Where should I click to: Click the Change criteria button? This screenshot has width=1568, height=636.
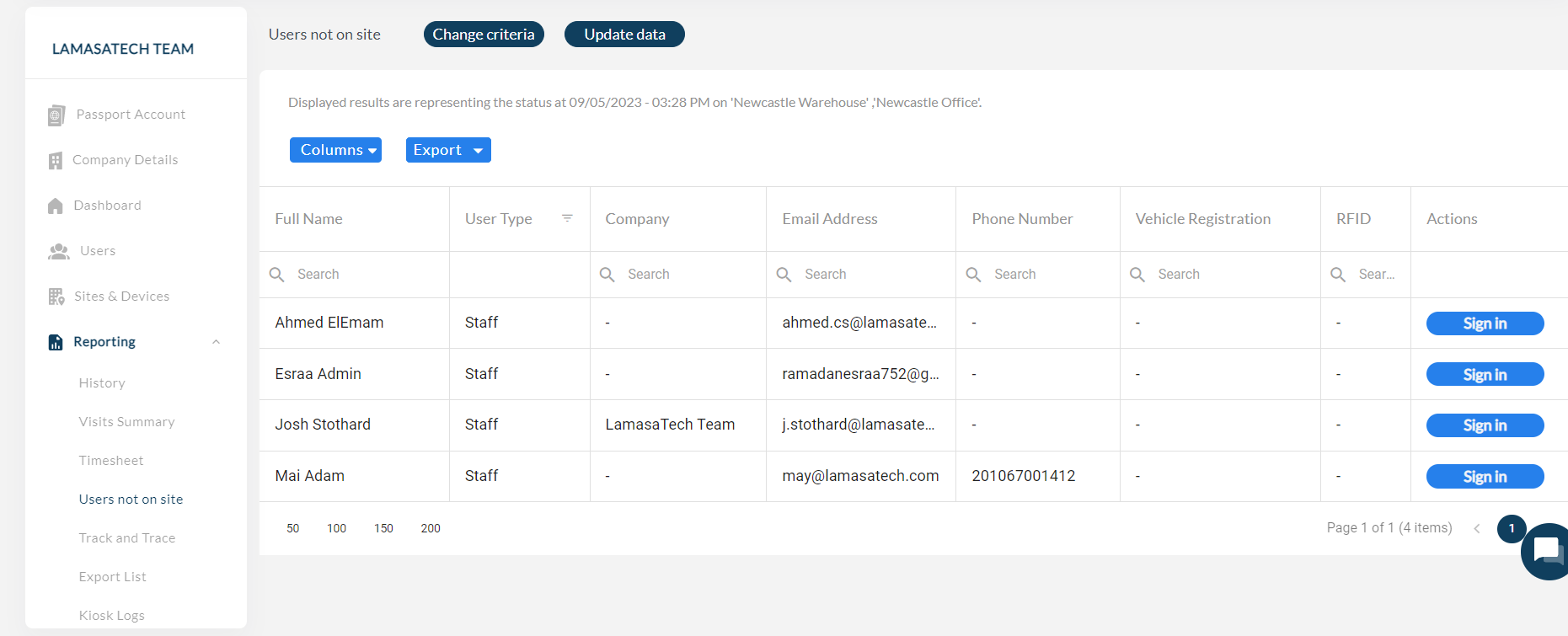pos(484,35)
